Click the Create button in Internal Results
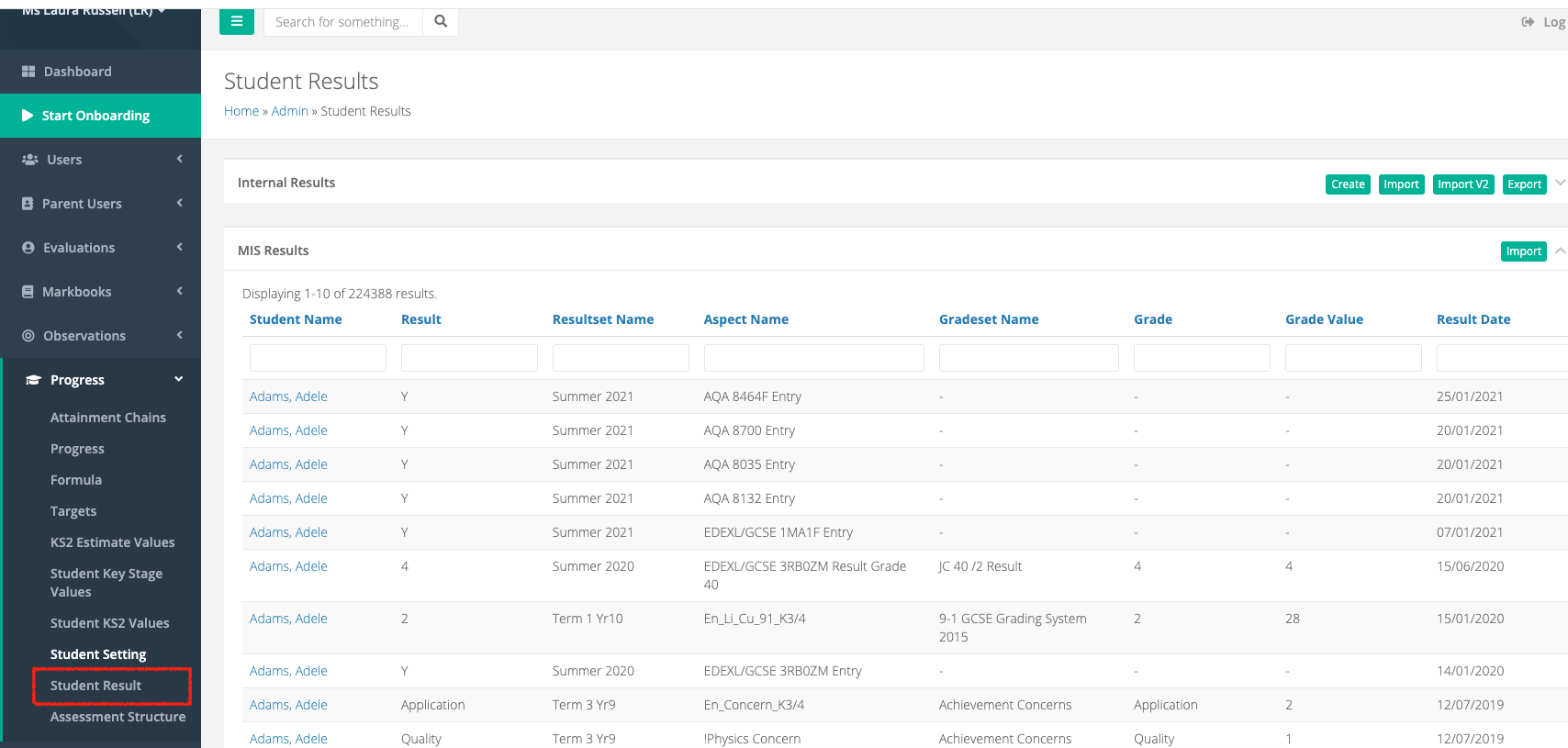The height and width of the screenshot is (748, 1568). point(1348,184)
